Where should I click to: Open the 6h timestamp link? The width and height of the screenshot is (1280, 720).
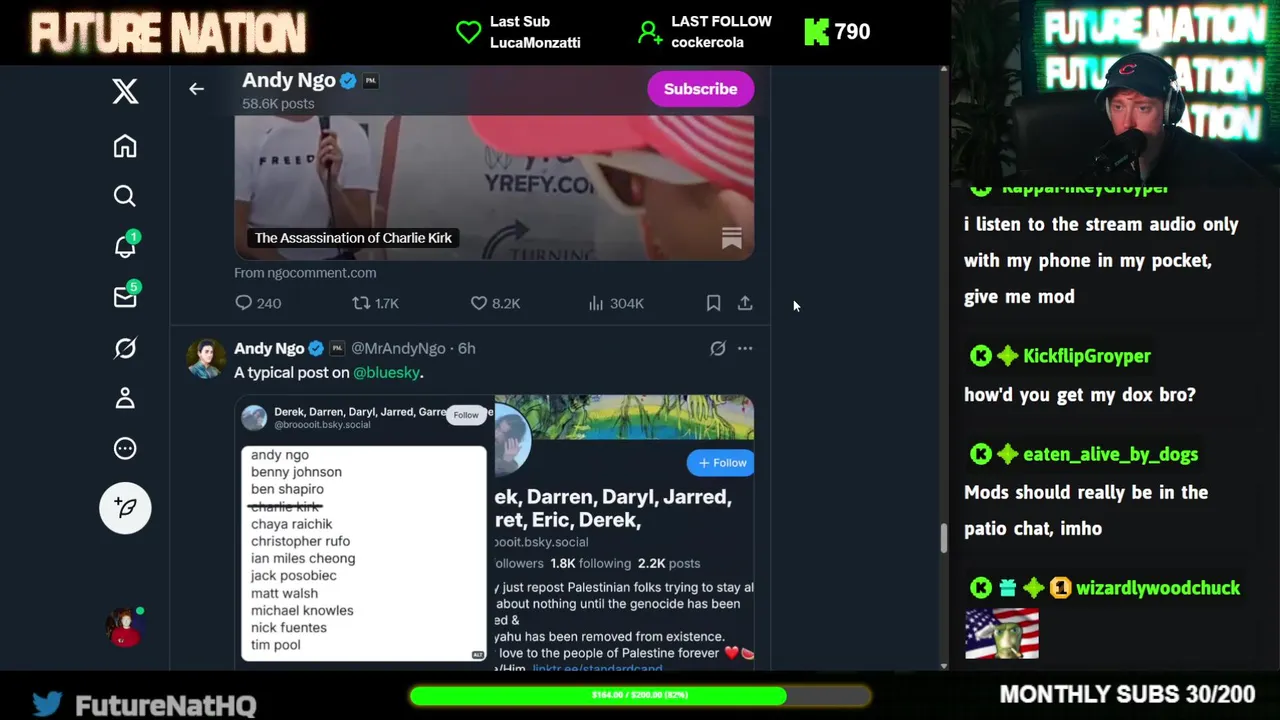click(x=466, y=348)
